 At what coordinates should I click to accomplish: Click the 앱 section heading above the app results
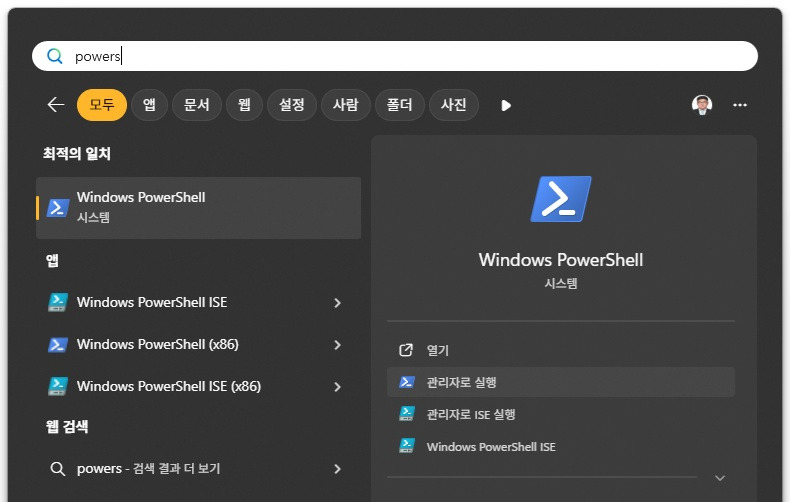(52, 261)
